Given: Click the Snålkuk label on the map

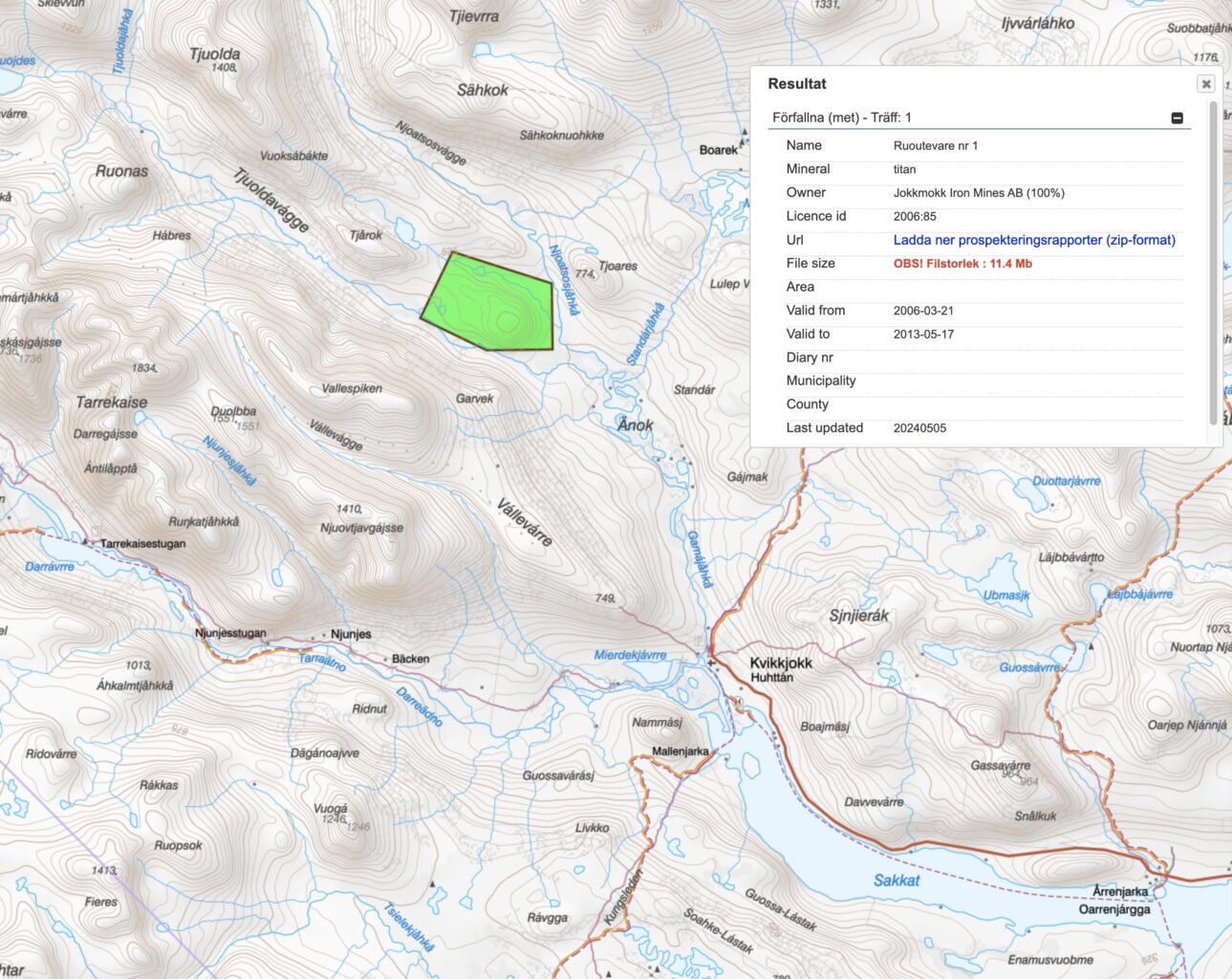Looking at the screenshot, I should pos(1035,816).
